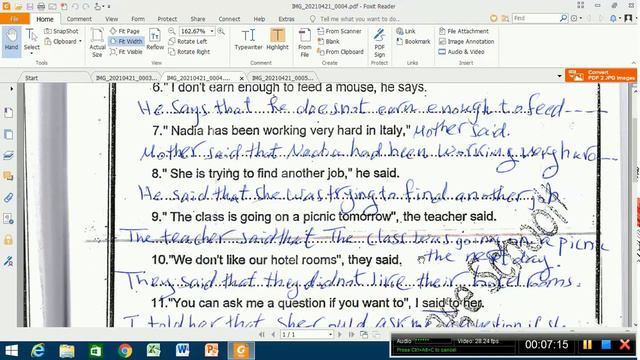Viewport: 640px width, 360px height.
Task: Create PDF From Scanner
Action: [339, 31]
